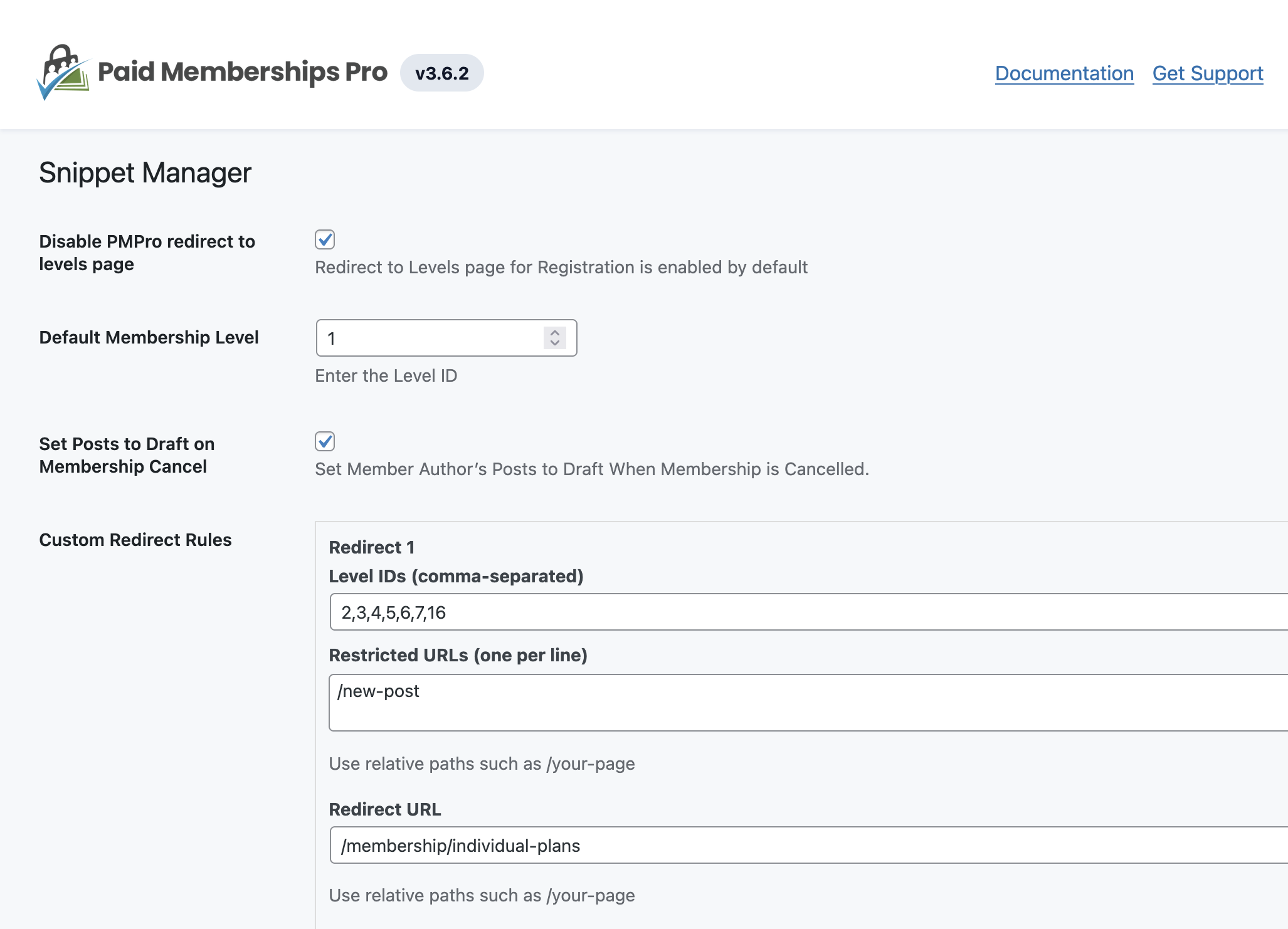Image resolution: width=1288 pixels, height=929 pixels.
Task: Click the Redirect 1 rule heading
Action: [x=371, y=547]
